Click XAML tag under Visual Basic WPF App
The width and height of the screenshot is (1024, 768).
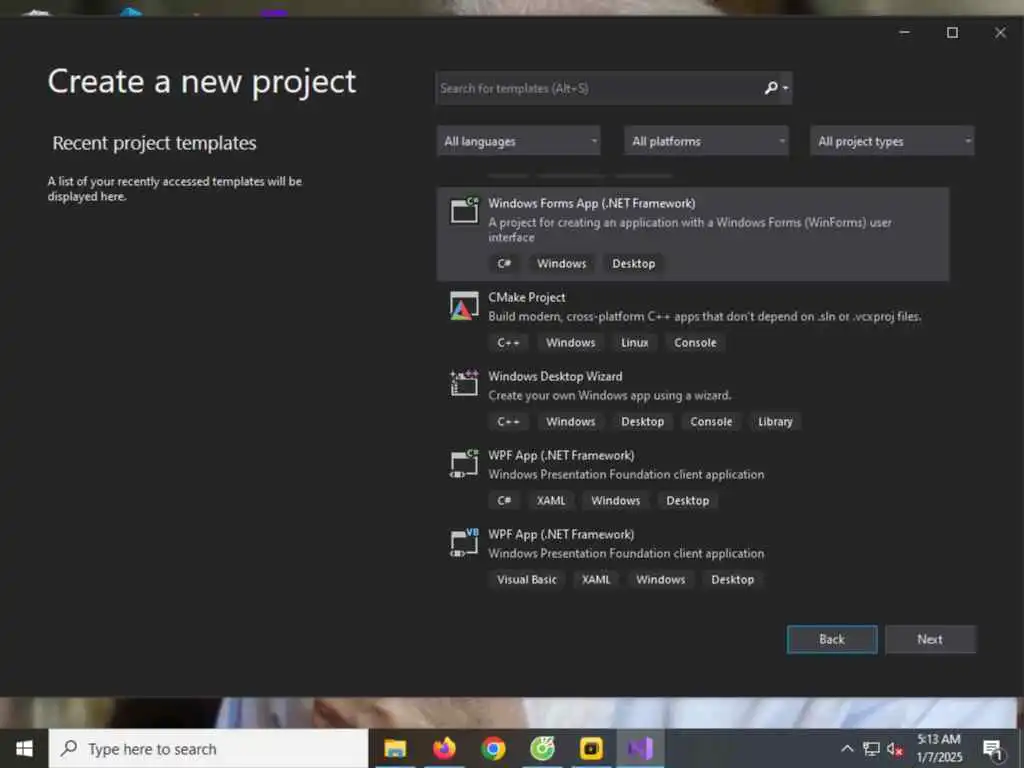coord(596,579)
